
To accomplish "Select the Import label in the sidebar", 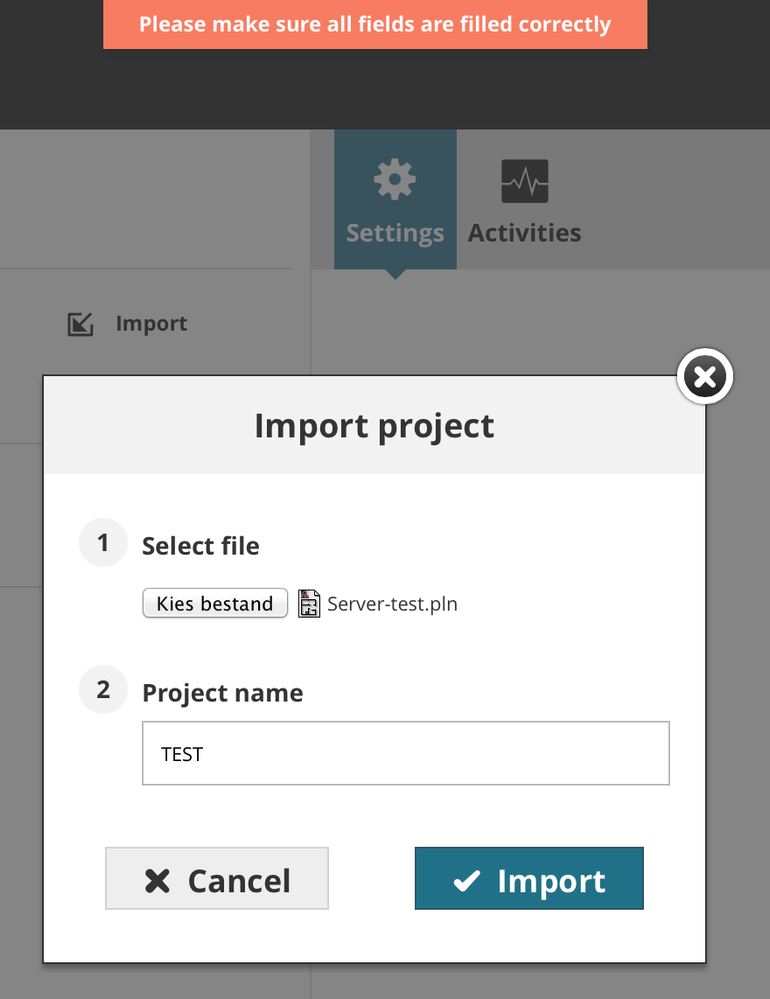I will 151,324.
